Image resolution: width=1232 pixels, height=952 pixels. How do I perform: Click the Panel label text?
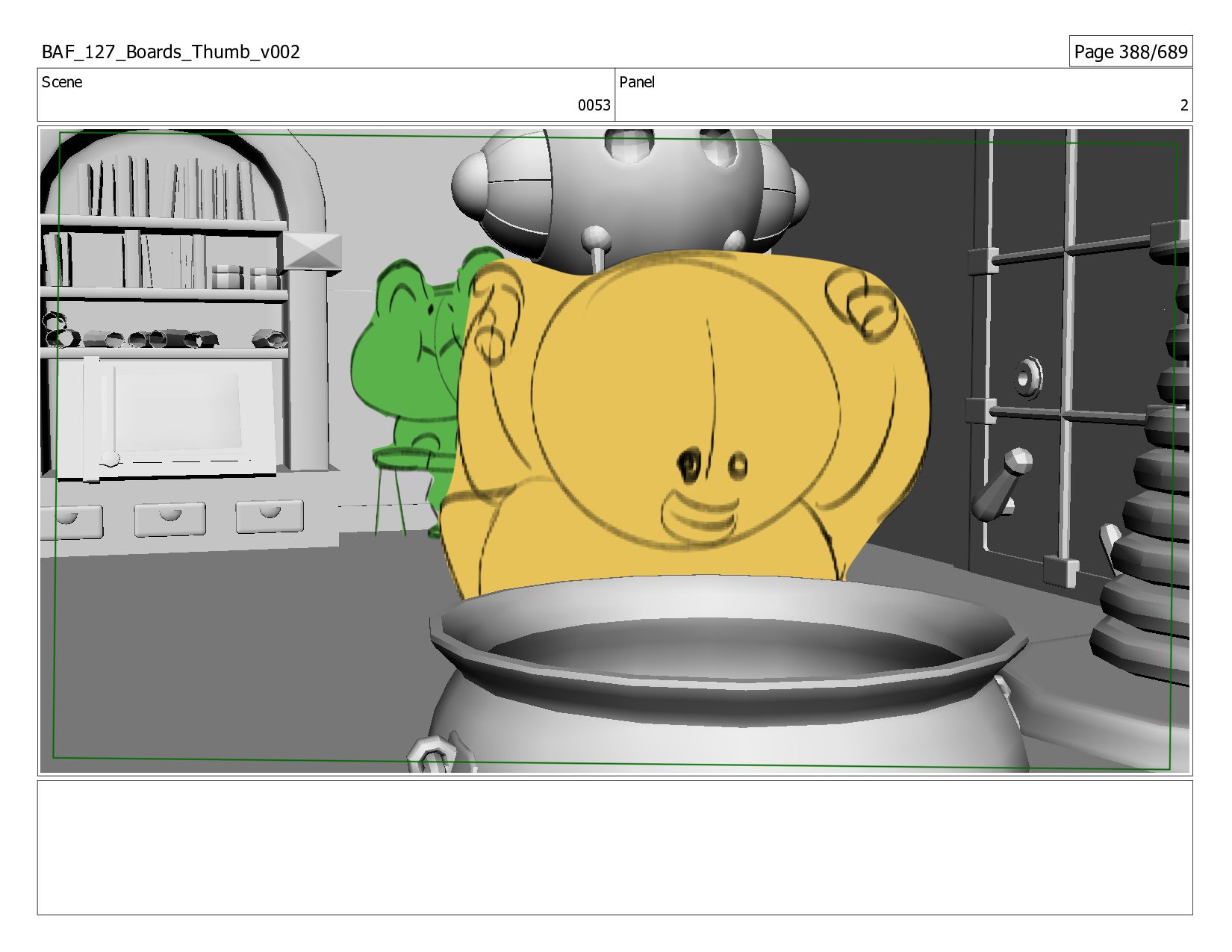[637, 82]
